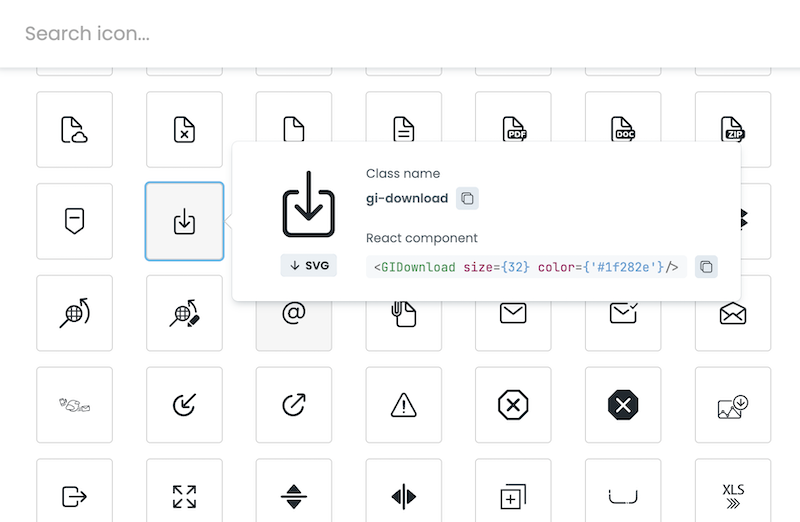The image size is (800, 522).
Task: Select the XLS export icon
Action: (733, 491)
